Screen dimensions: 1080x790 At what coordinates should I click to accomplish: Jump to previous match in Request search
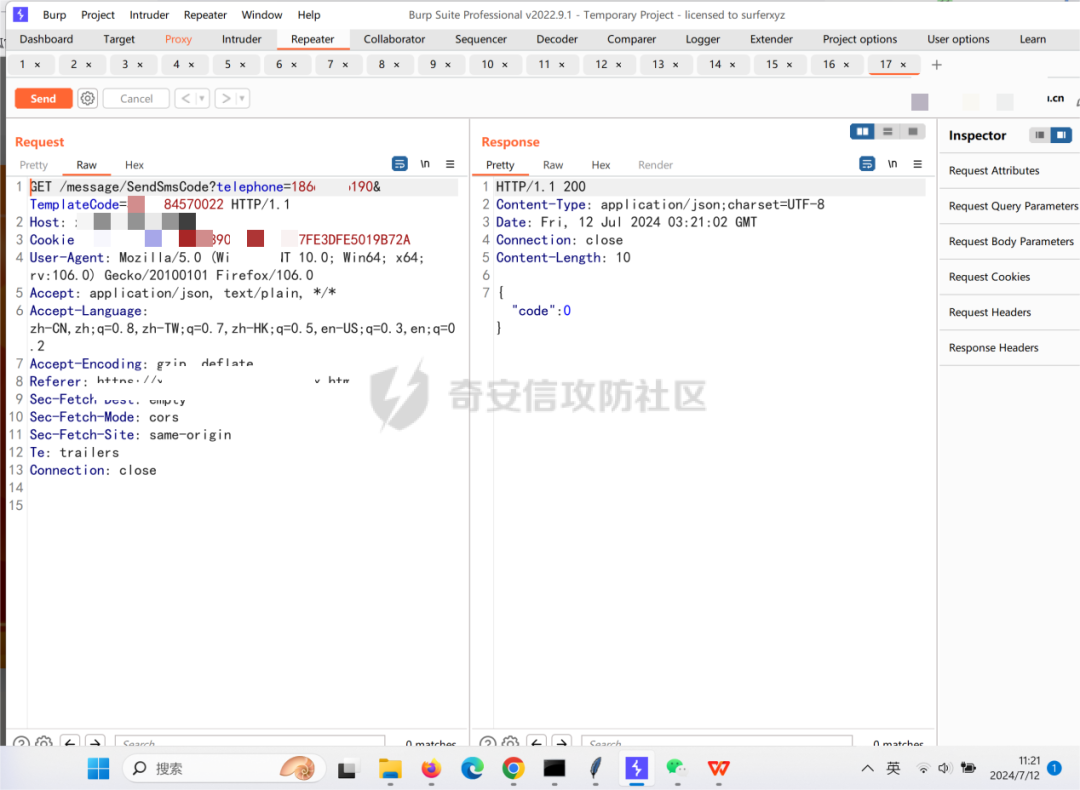point(70,743)
